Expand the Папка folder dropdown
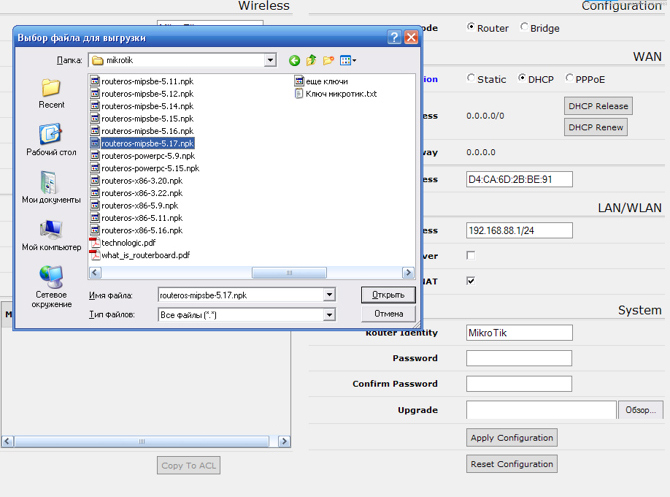This screenshot has height=497, width=670. (x=270, y=61)
